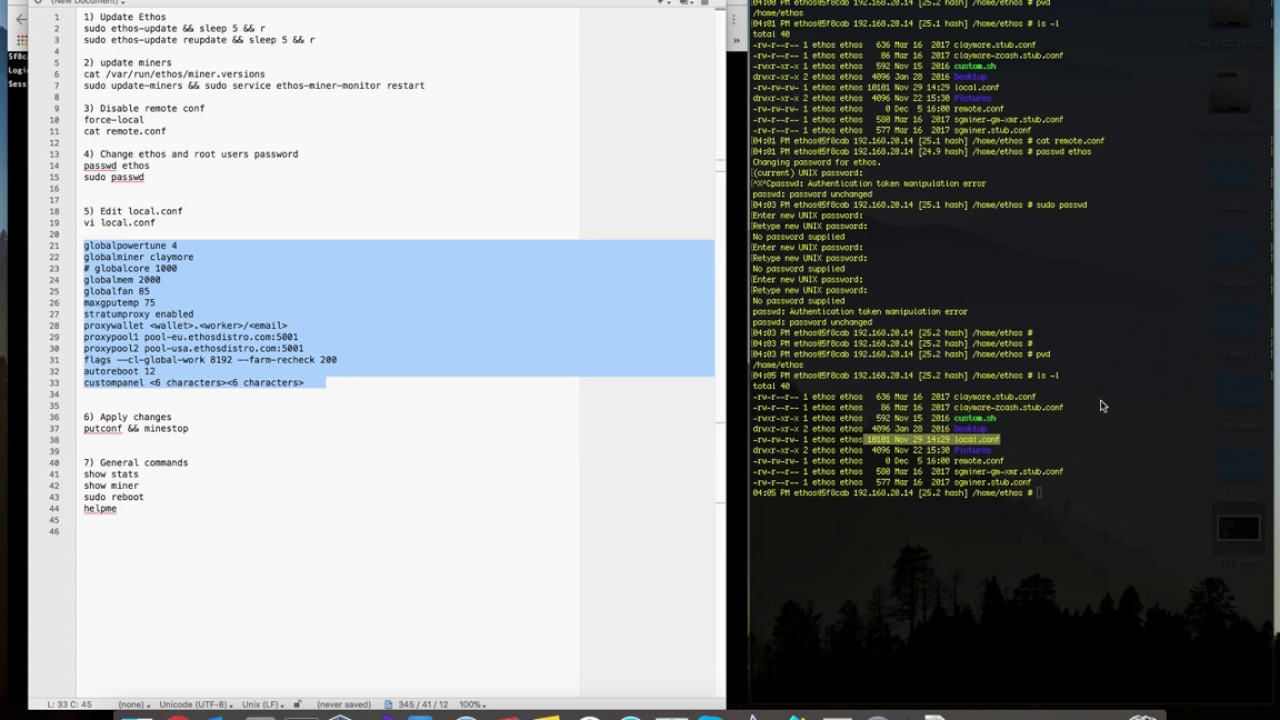
Task: Click the document statistics icon in status bar
Action: point(389,704)
